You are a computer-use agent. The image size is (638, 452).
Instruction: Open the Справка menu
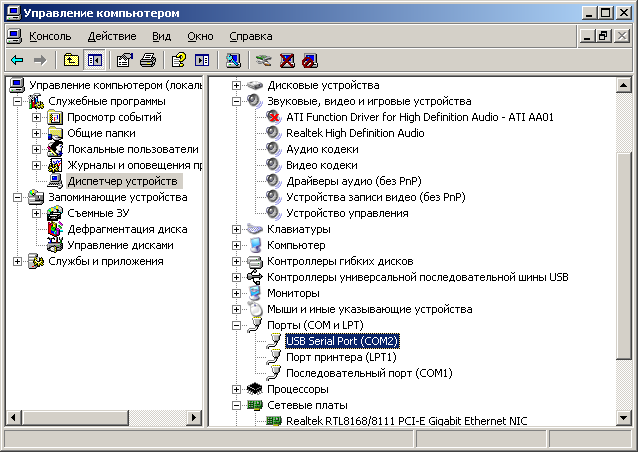[x=250, y=36]
